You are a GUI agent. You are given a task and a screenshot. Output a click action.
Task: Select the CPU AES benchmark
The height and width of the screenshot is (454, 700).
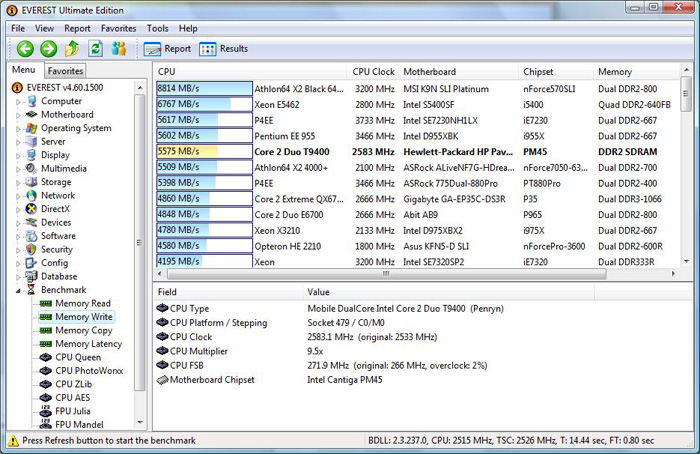point(72,398)
